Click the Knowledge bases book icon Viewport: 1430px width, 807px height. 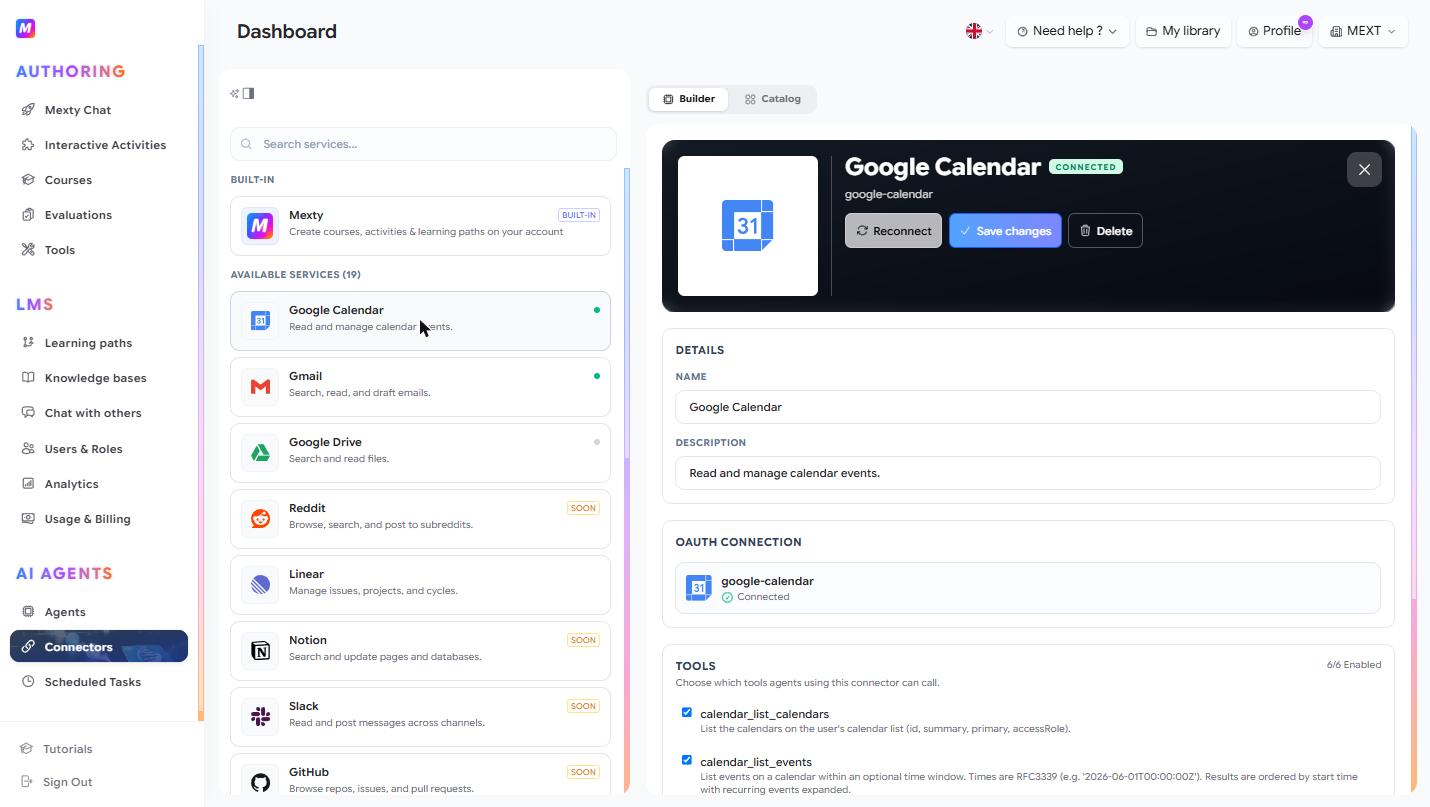click(28, 378)
